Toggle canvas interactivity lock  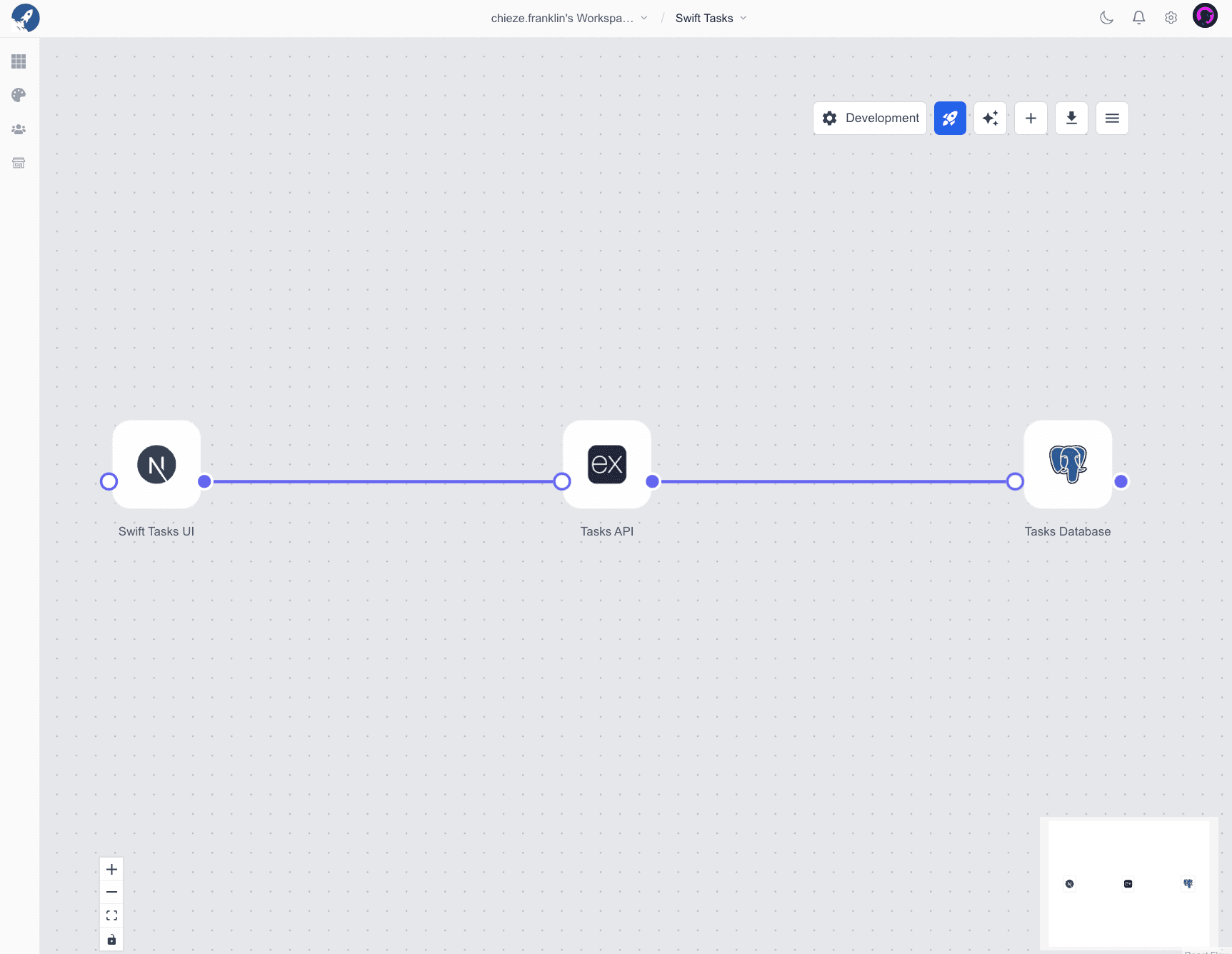[x=111, y=939]
